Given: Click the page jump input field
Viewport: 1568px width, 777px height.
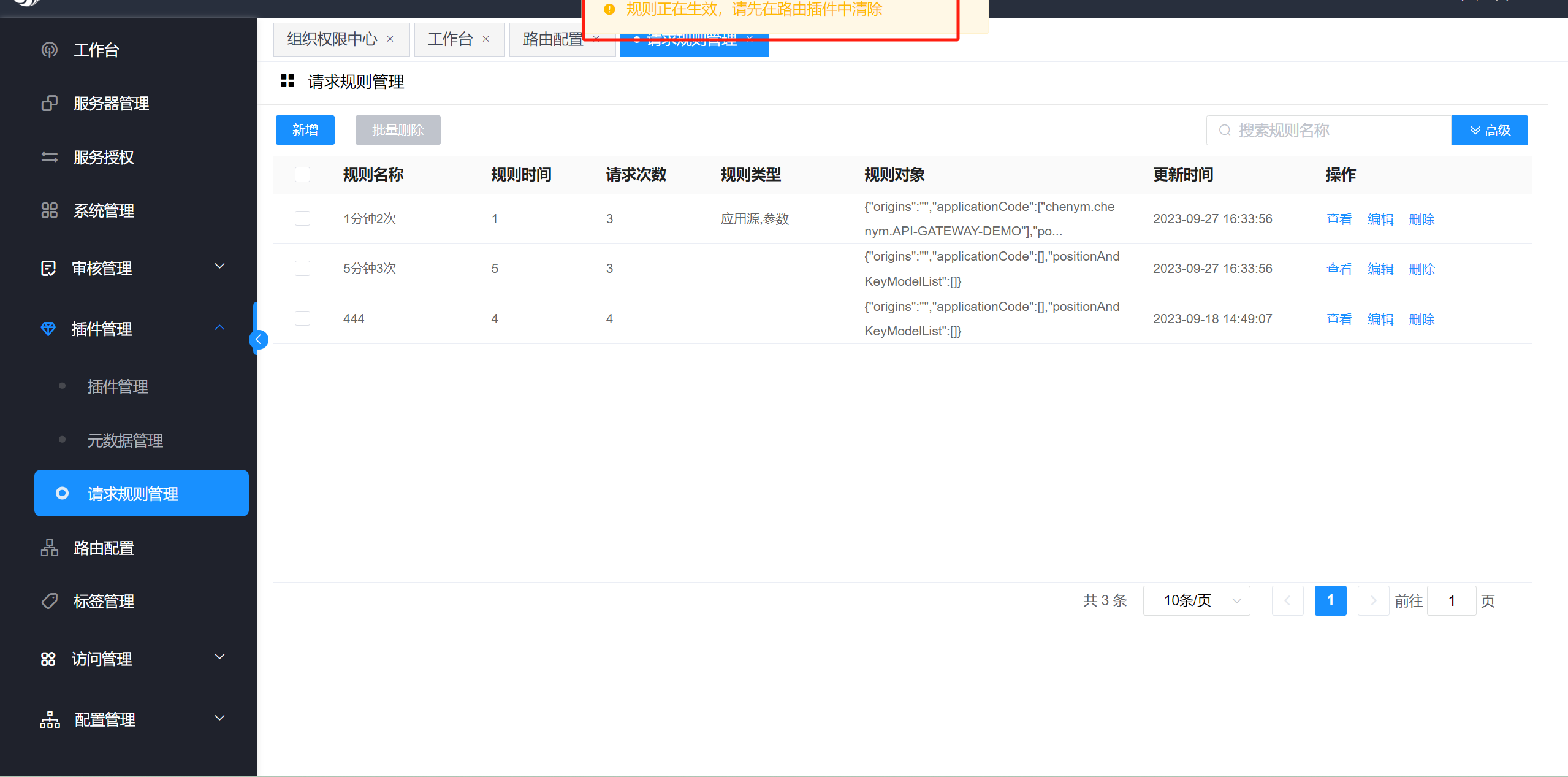Looking at the screenshot, I should click(1452, 600).
